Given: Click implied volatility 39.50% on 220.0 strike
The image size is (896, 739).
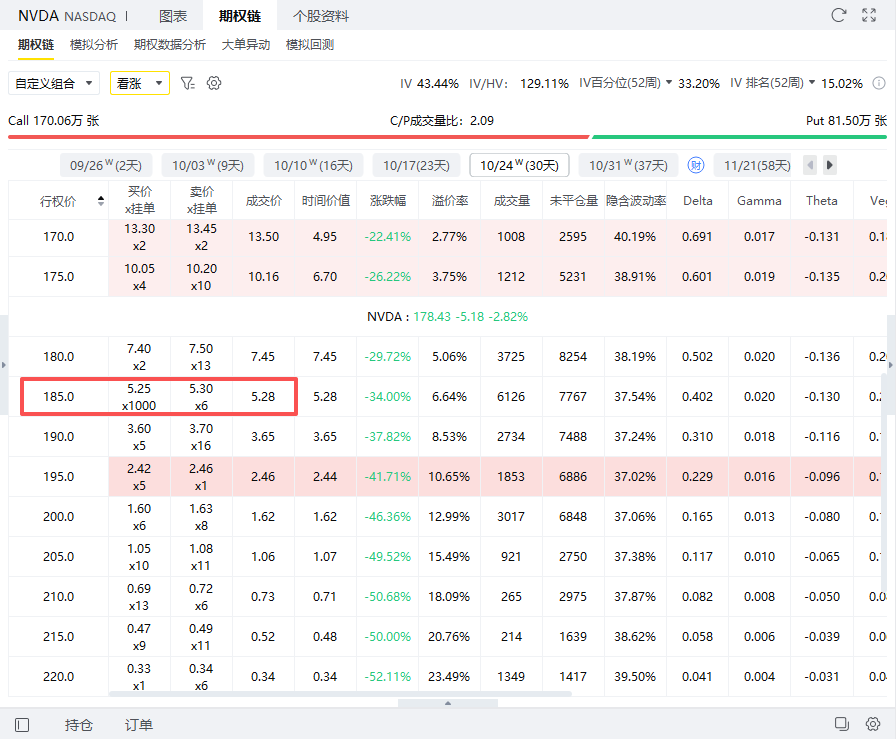Looking at the screenshot, I should 635,677.
